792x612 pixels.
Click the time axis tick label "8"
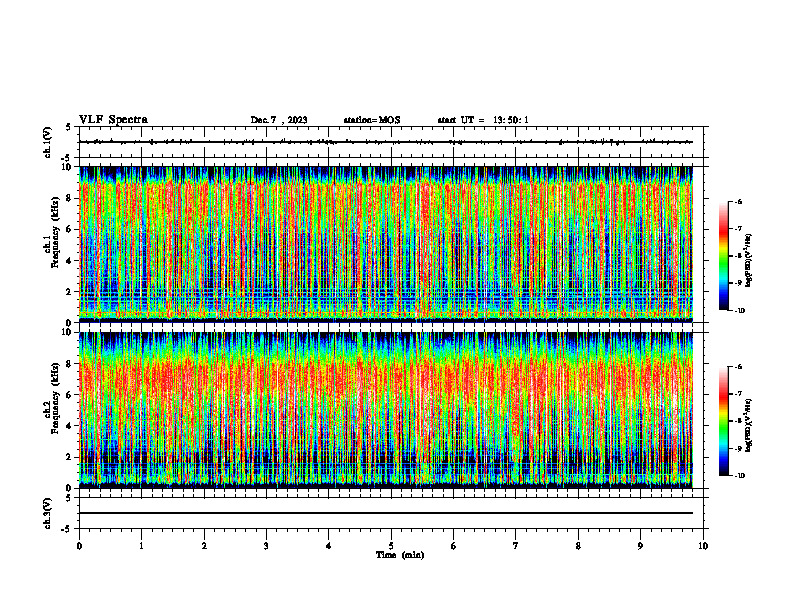tap(578, 546)
